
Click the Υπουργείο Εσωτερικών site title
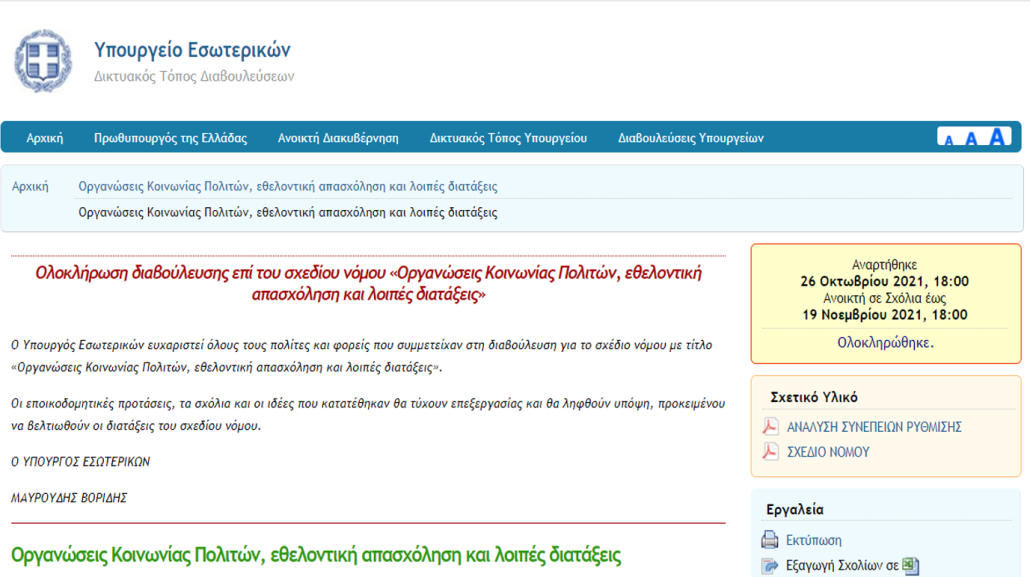(192, 50)
